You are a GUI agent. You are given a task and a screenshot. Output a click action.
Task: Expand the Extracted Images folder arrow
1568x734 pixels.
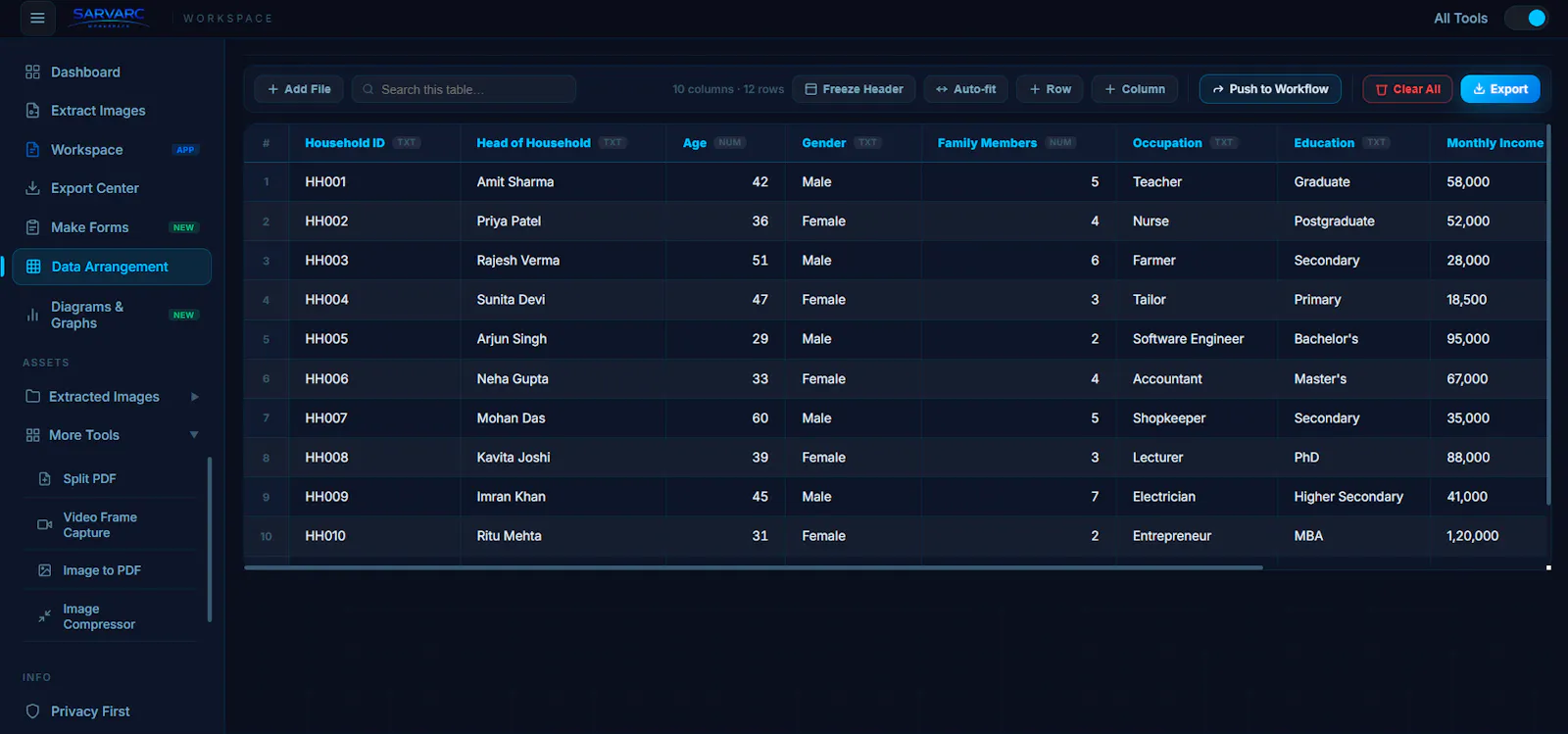194,397
